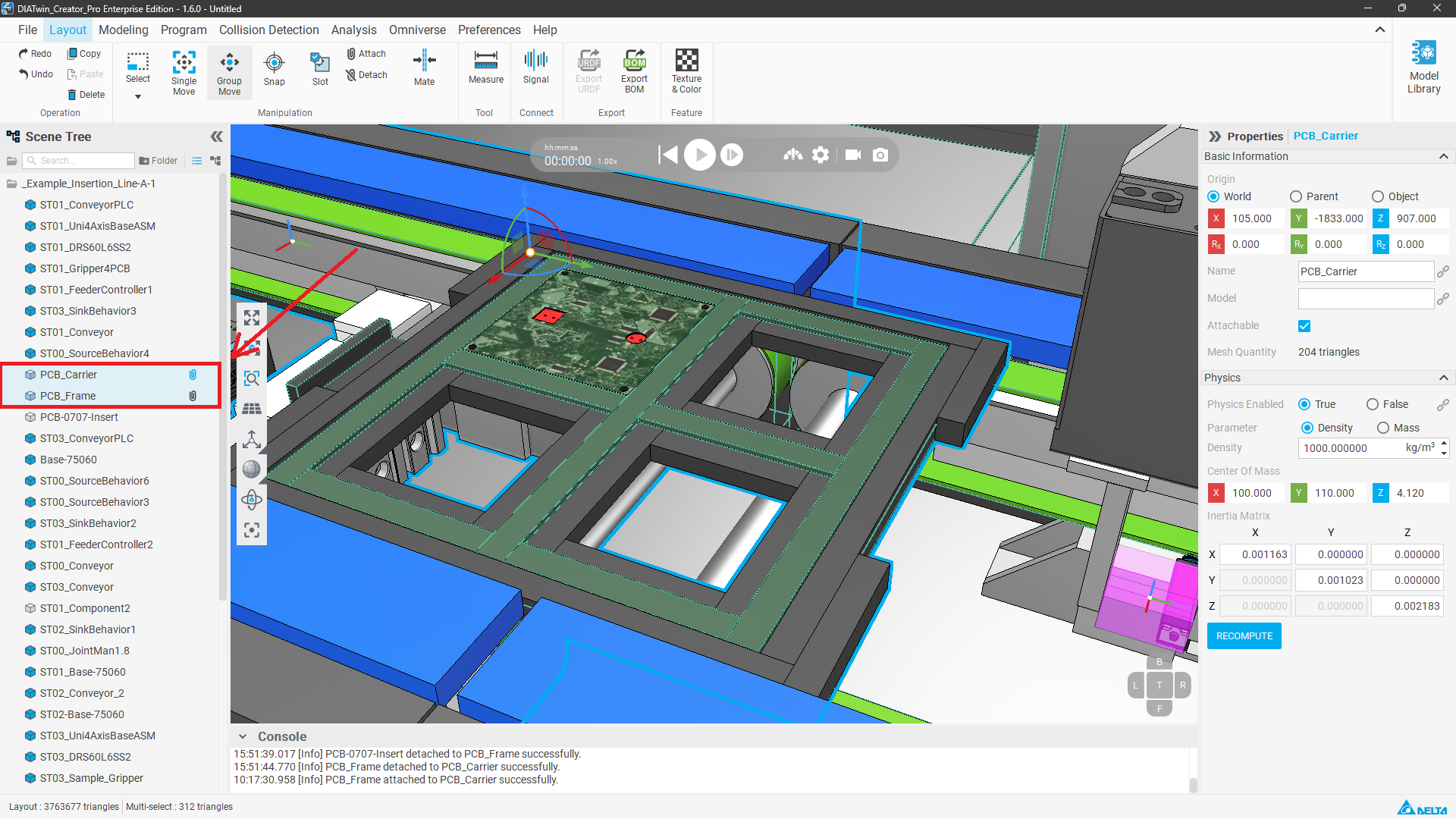The width and height of the screenshot is (1456, 819).
Task: Open the Collision Detection tab
Action: click(x=269, y=30)
